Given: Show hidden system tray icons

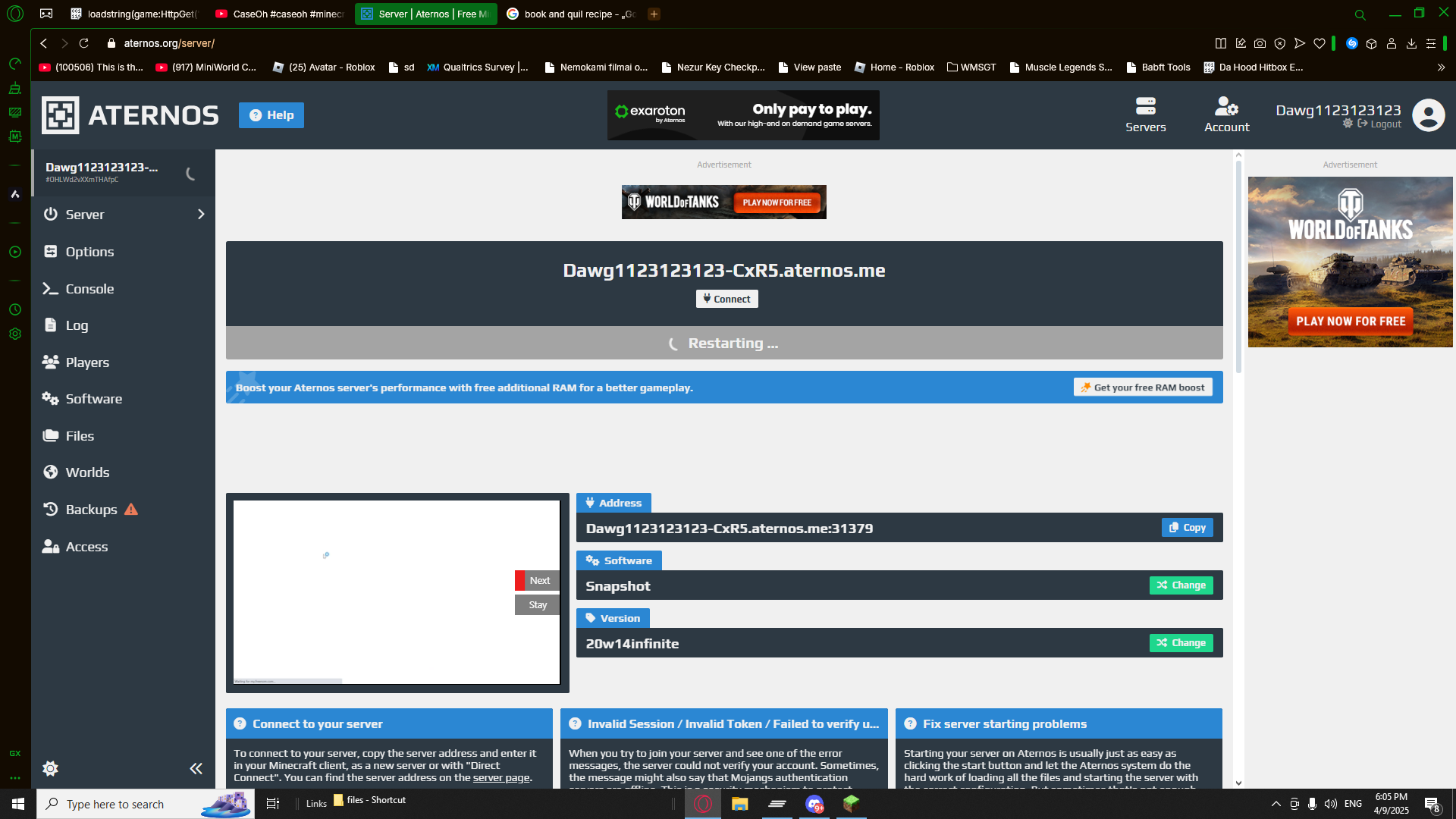Looking at the screenshot, I should pos(1276,804).
